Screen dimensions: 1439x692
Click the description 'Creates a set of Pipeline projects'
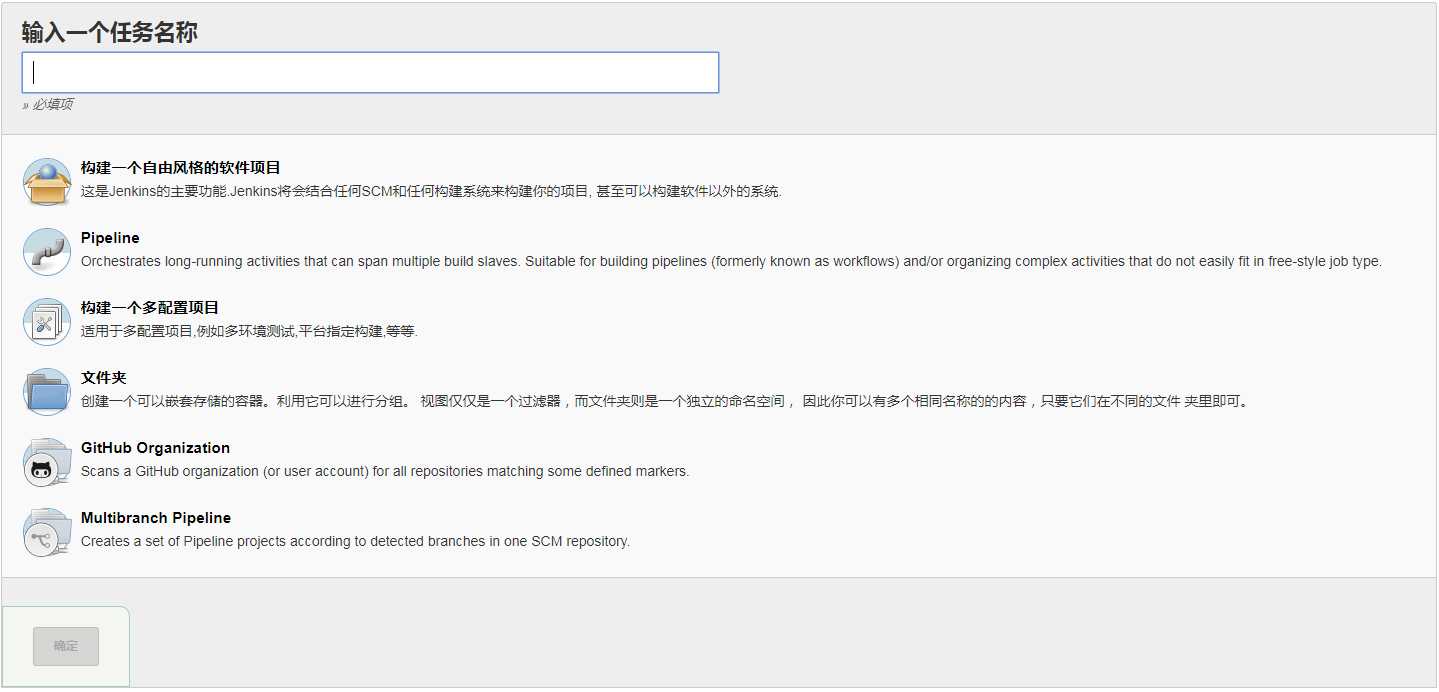(x=355, y=542)
